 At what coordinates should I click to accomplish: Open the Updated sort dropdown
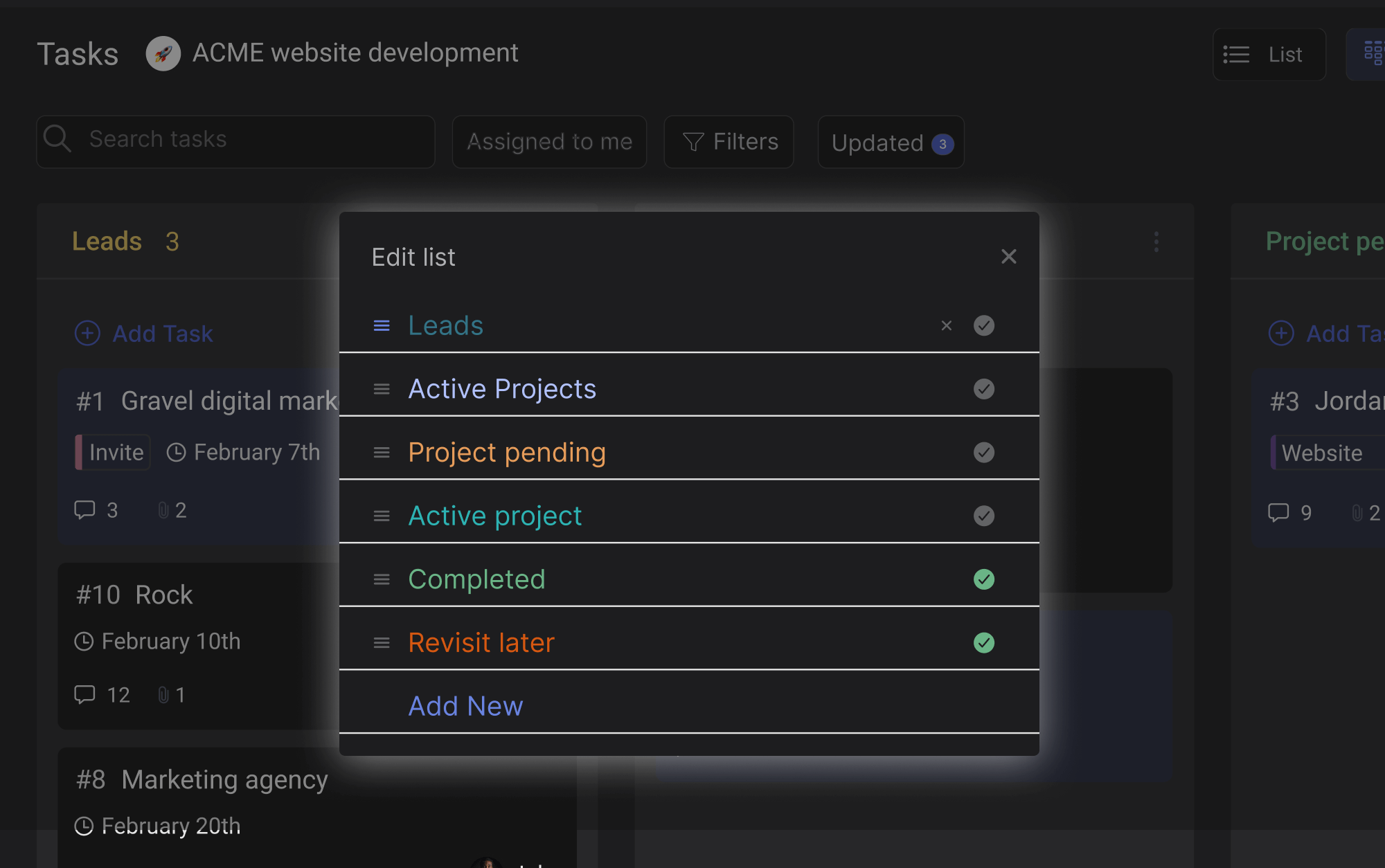click(x=891, y=143)
